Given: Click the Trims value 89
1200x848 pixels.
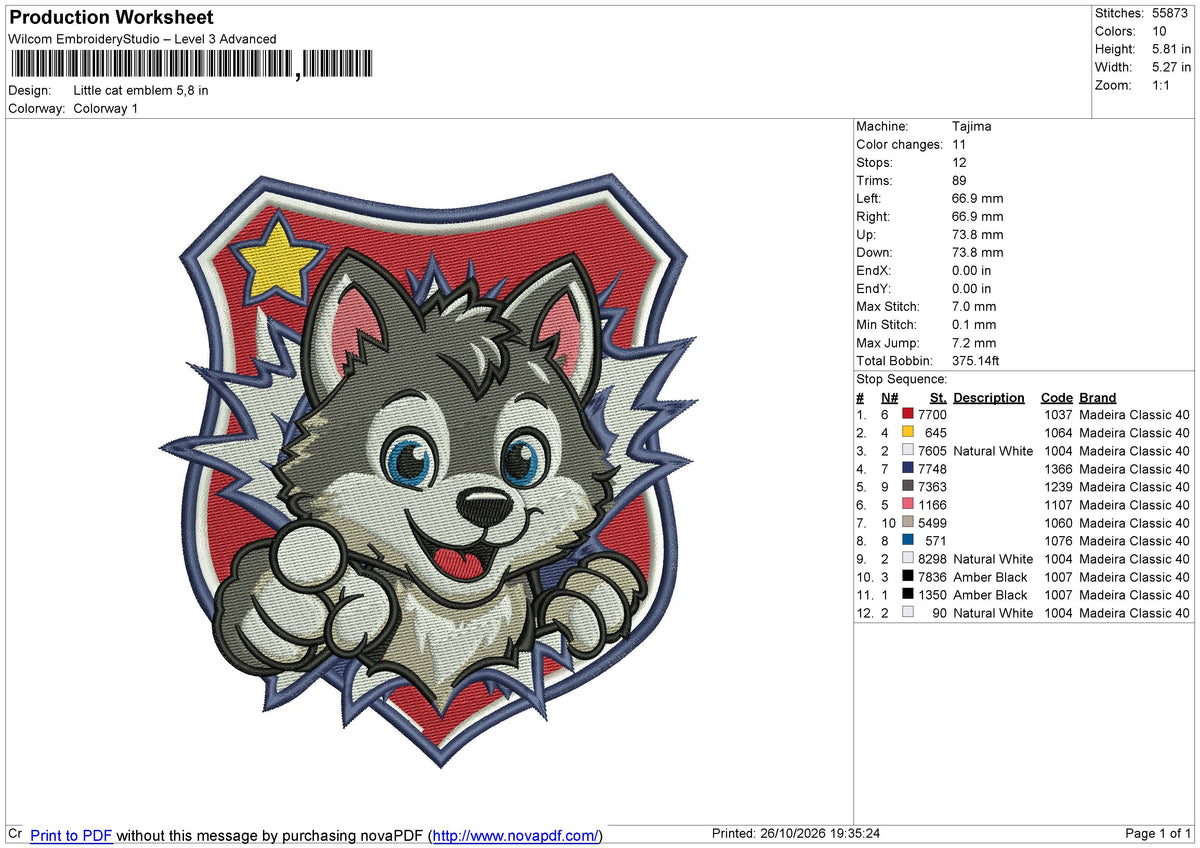Looking at the screenshot, I should pos(961,180).
